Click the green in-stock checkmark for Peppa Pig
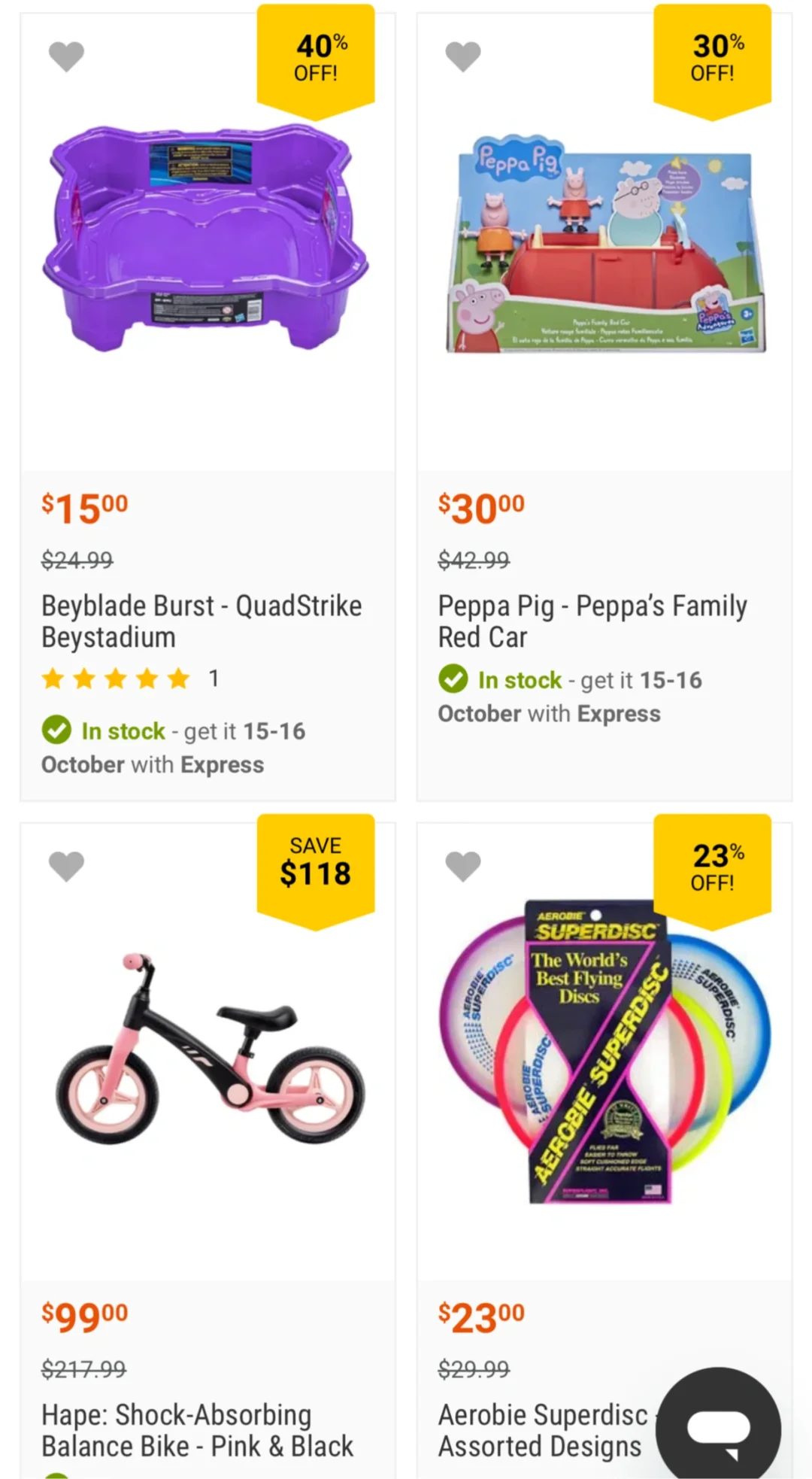 point(453,679)
